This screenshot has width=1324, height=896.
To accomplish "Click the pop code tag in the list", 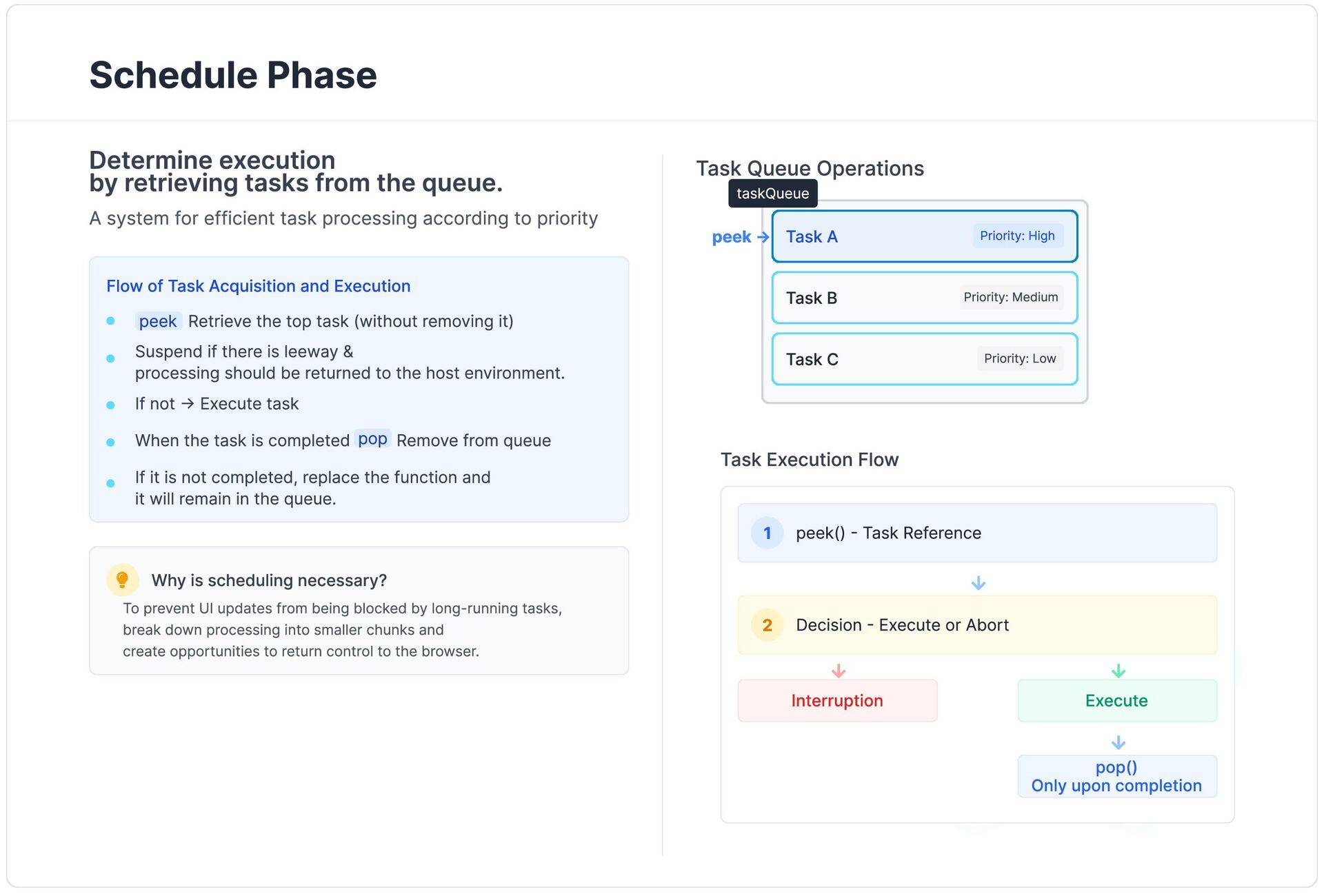I will pyautogui.click(x=372, y=439).
